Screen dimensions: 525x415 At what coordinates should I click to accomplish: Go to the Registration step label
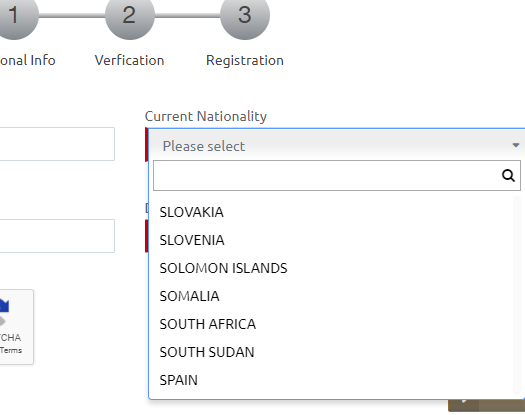pyautogui.click(x=245, y=61)
